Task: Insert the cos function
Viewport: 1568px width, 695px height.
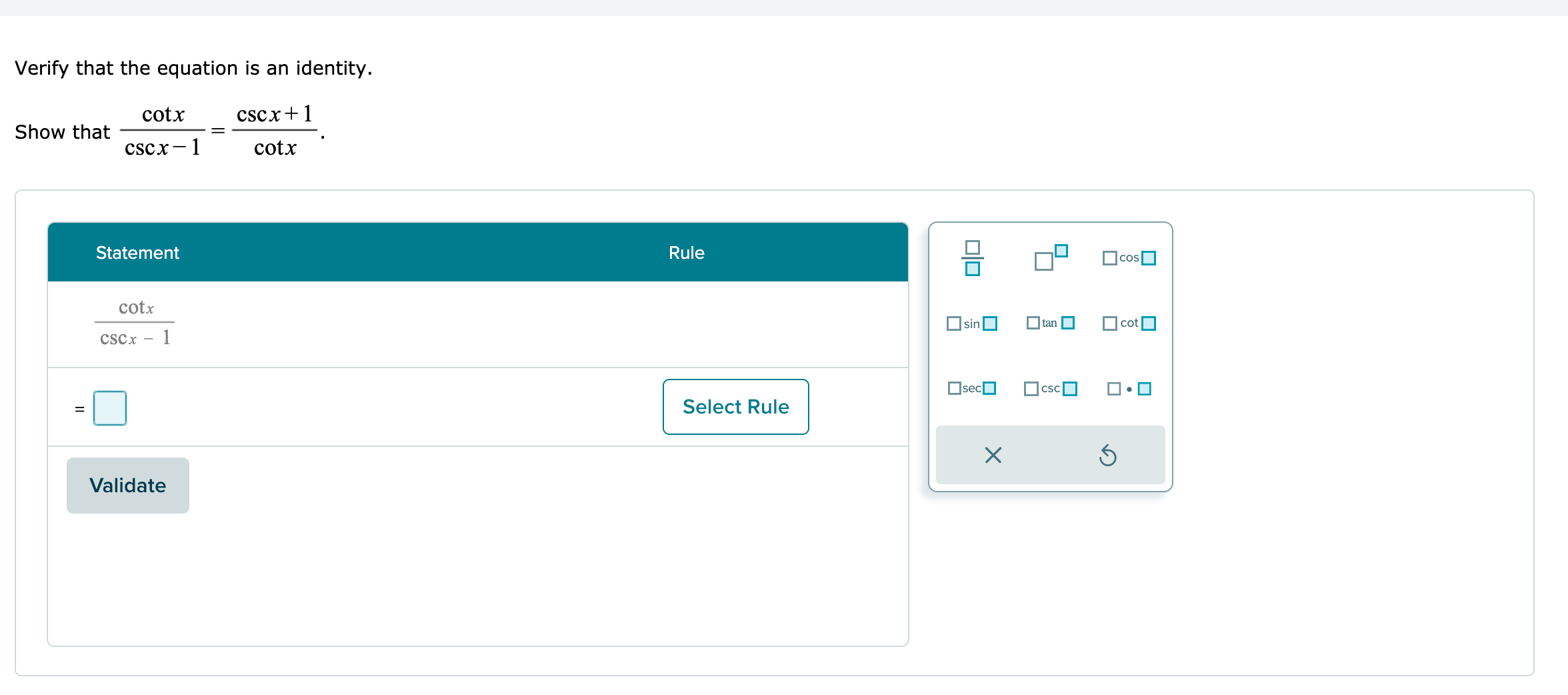Action: [x=1129, y=257]
